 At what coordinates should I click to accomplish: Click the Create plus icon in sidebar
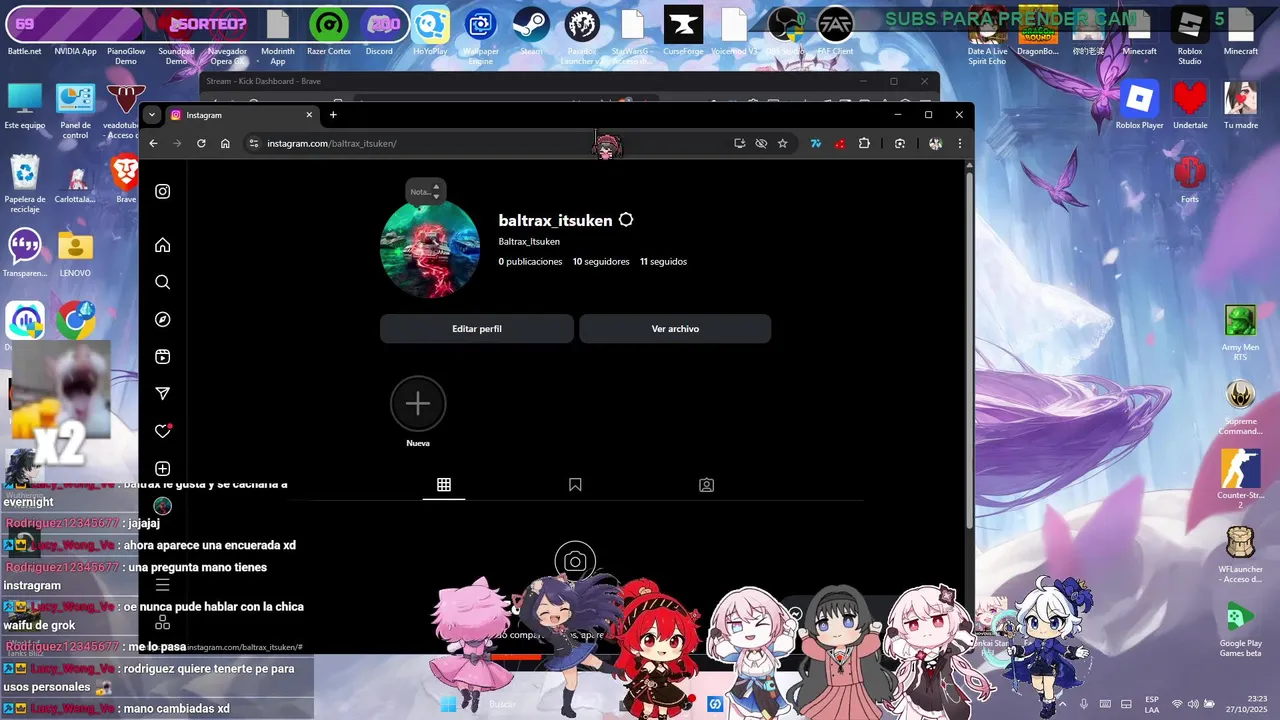[x=163, y=469]
